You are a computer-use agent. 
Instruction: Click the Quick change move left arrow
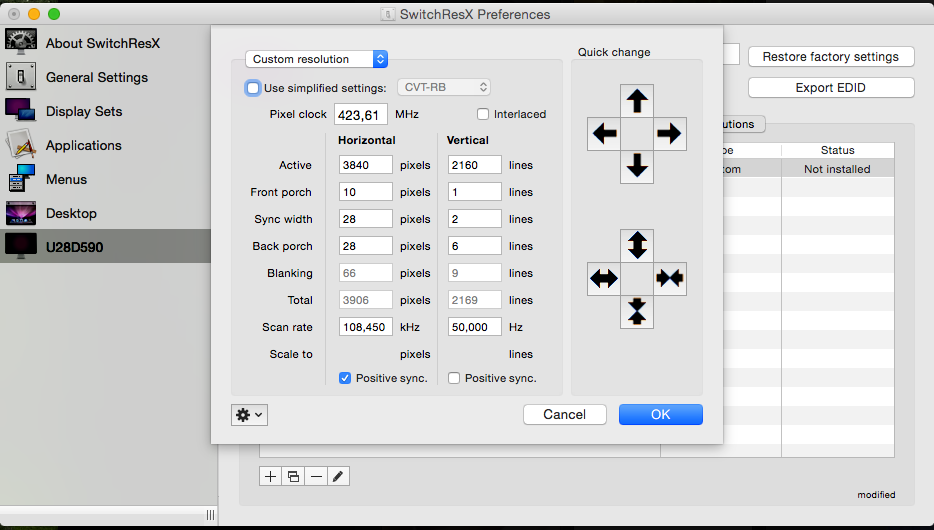click(604, 133)
